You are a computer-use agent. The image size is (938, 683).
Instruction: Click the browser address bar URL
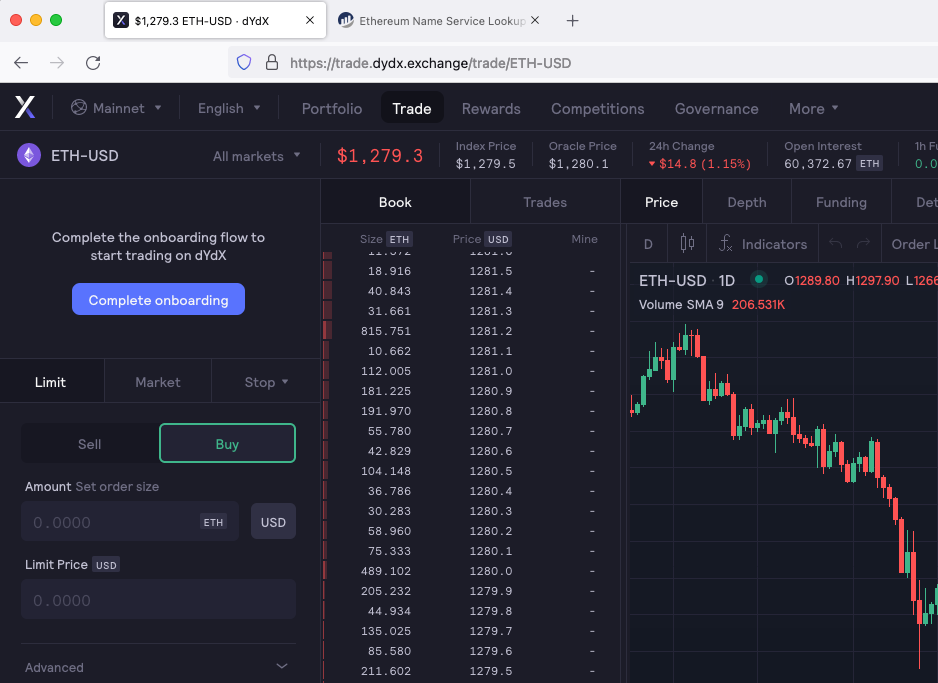[430, 63]
